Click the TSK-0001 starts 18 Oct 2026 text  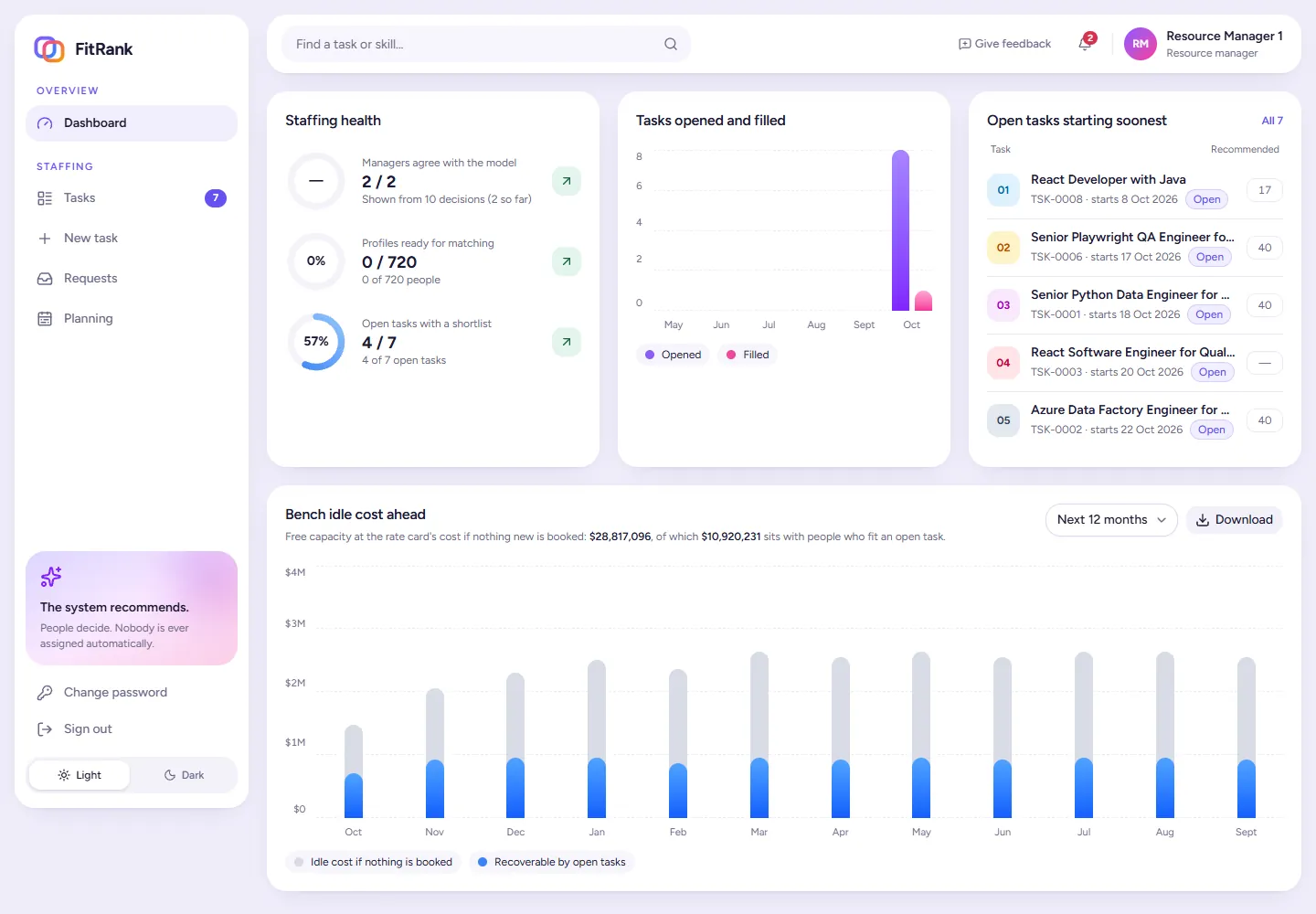pos(1106,314)
